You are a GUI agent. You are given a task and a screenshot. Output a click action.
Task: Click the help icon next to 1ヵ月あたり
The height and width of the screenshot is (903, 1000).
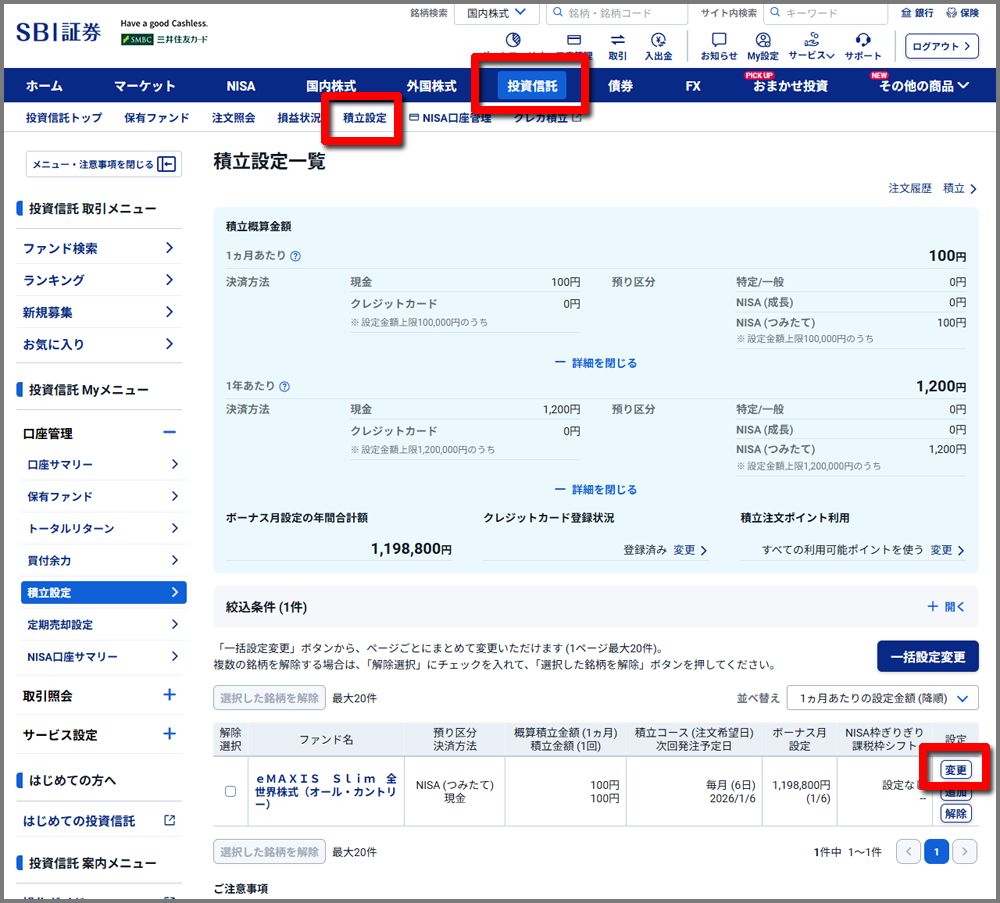[295, 256]
